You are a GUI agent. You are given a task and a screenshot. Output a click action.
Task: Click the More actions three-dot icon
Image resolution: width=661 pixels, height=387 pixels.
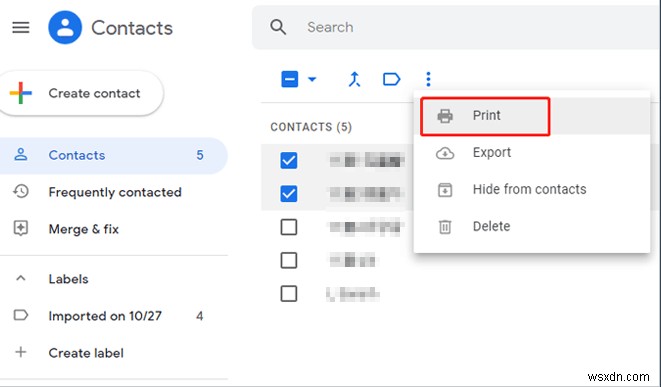point(428,79)
